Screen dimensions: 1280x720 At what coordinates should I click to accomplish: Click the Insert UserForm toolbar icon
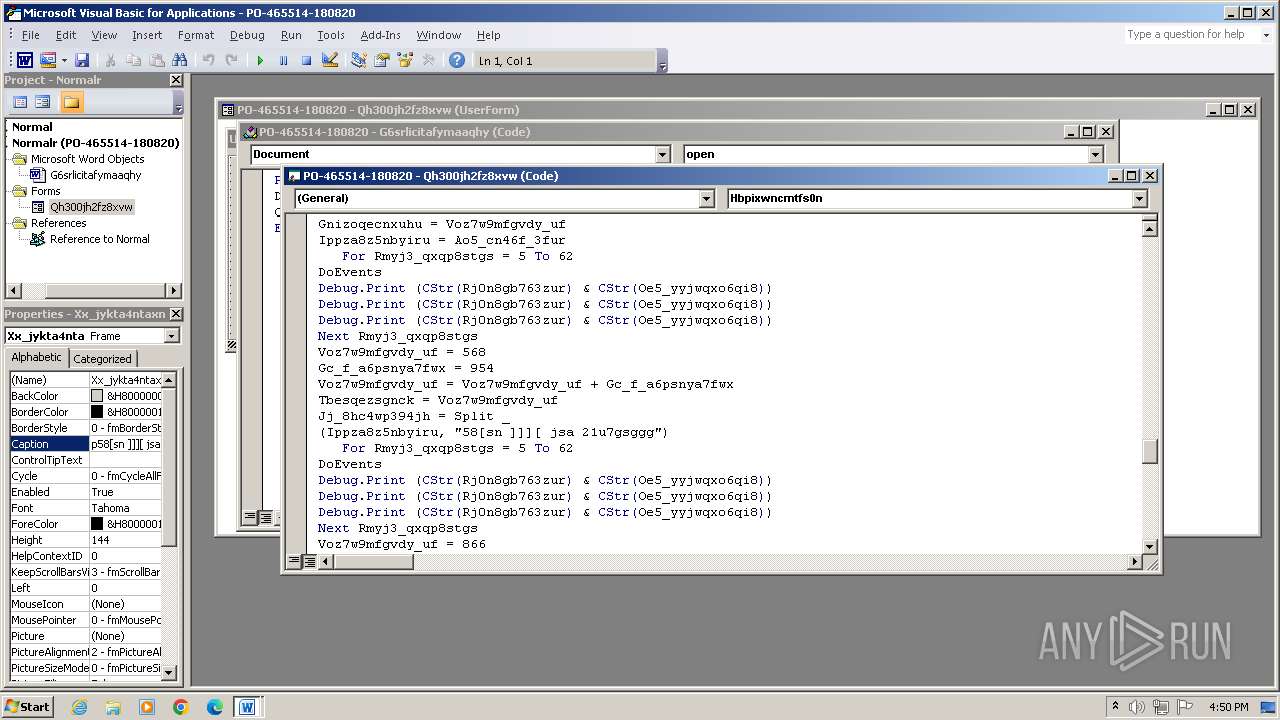(47, 61)
